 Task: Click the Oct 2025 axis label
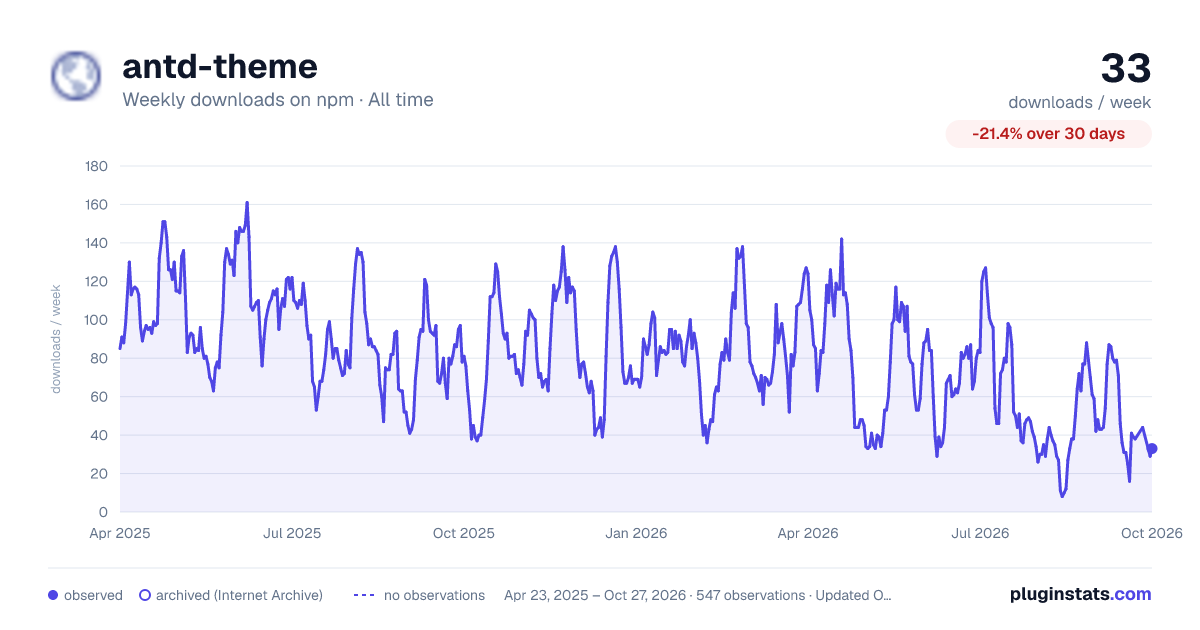(x=464, y=533)
